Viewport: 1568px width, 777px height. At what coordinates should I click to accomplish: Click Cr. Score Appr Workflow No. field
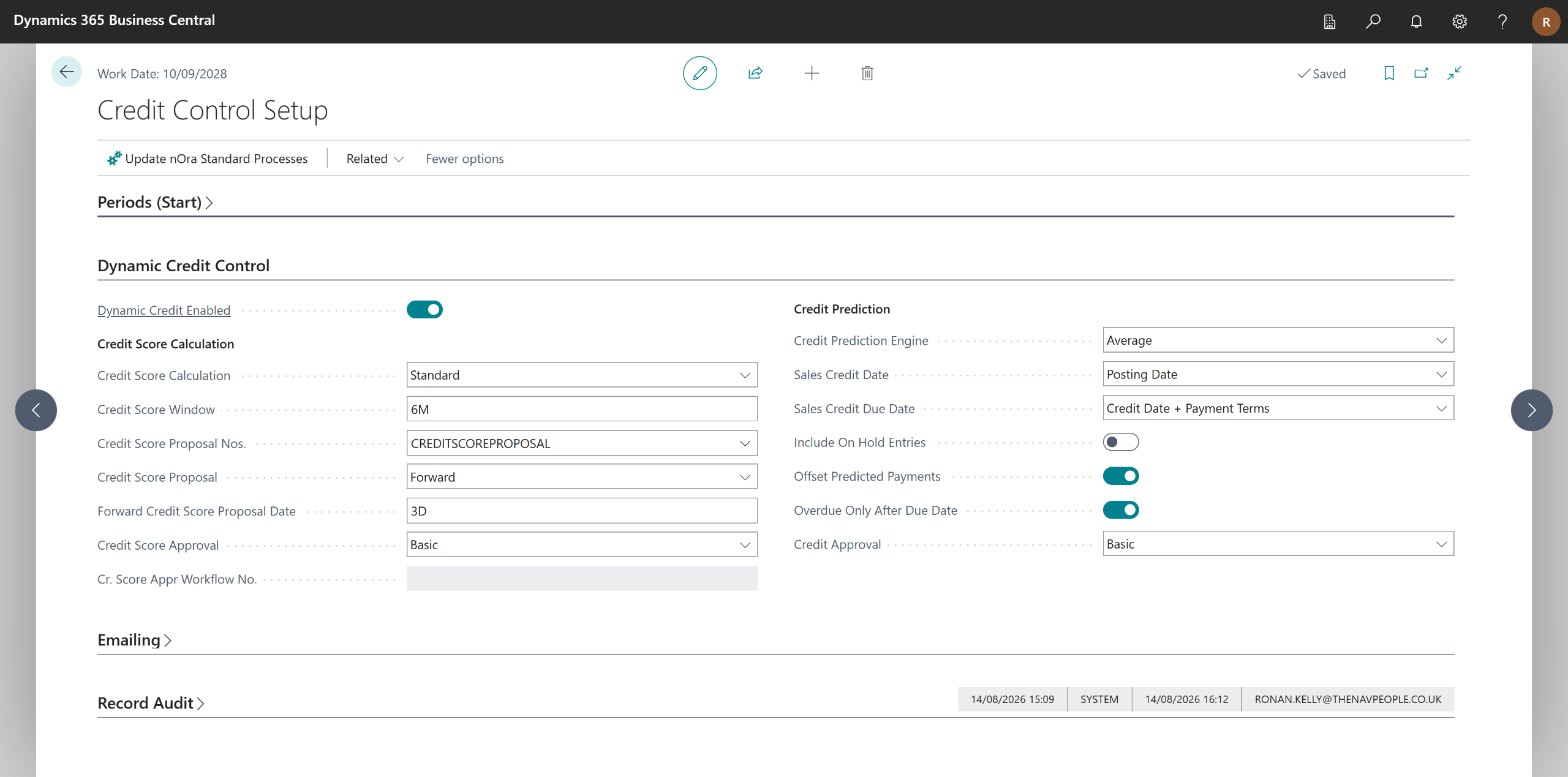[582, 579]
